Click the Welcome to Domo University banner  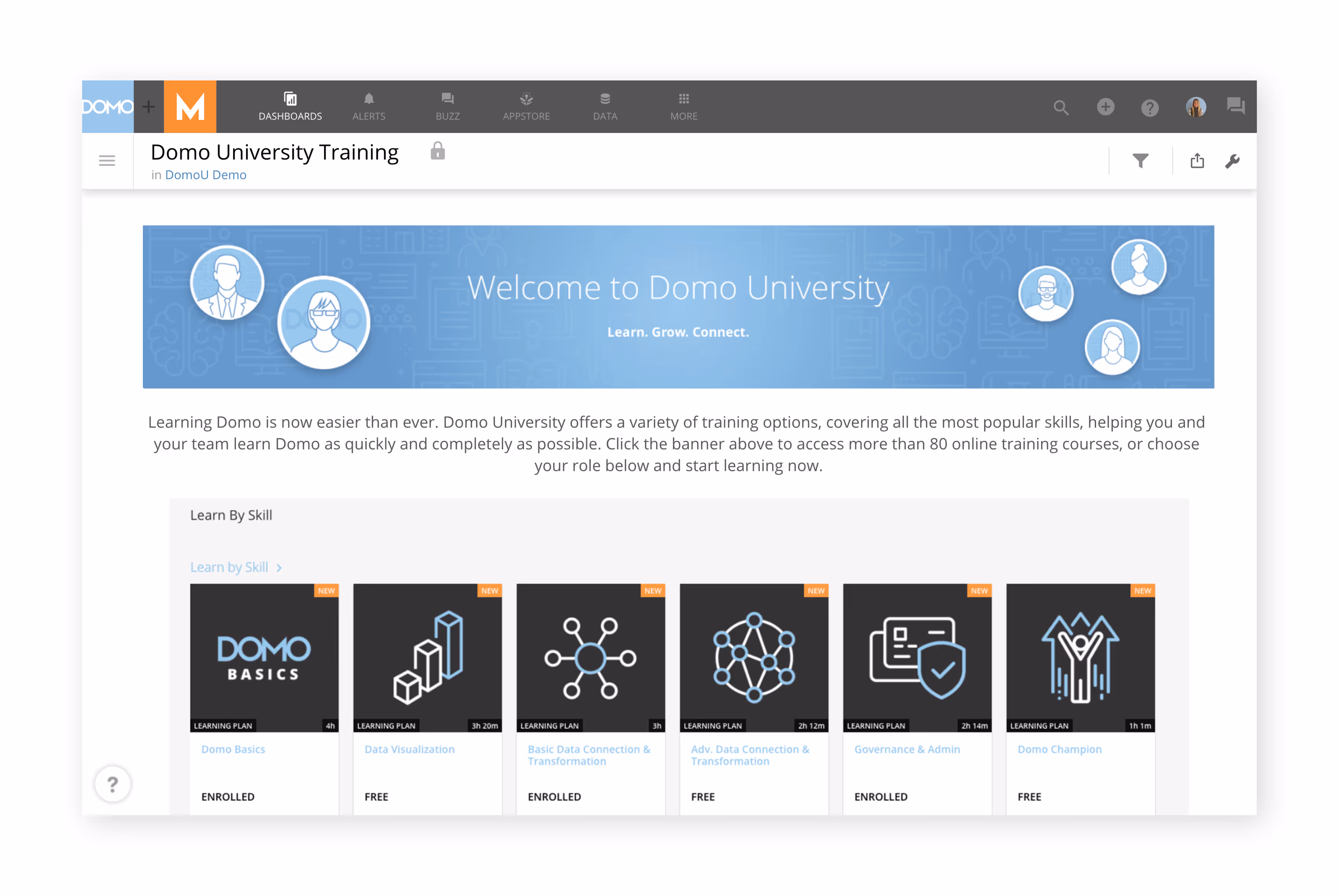678,307
